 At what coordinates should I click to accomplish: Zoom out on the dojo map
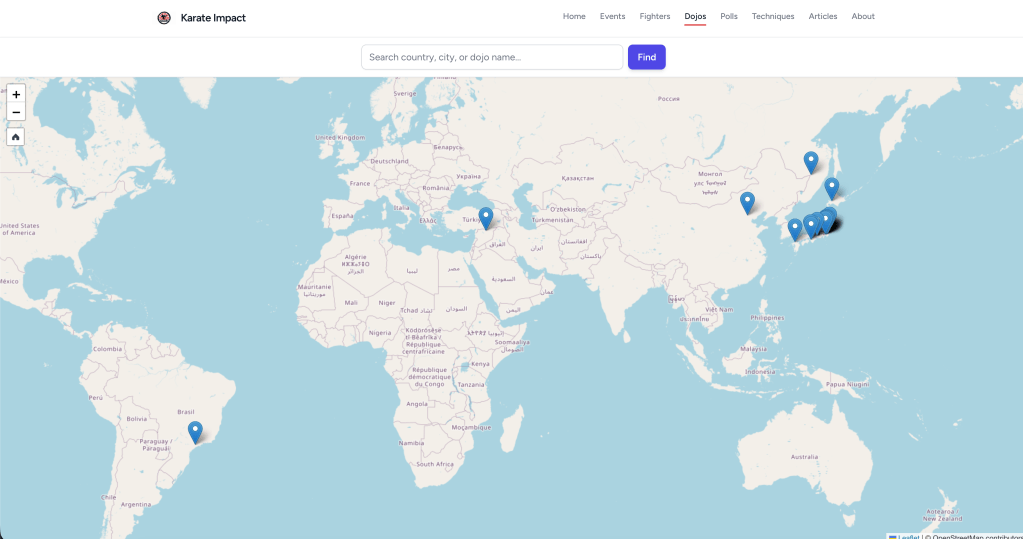pyautogui.click(x=16, y=112)
